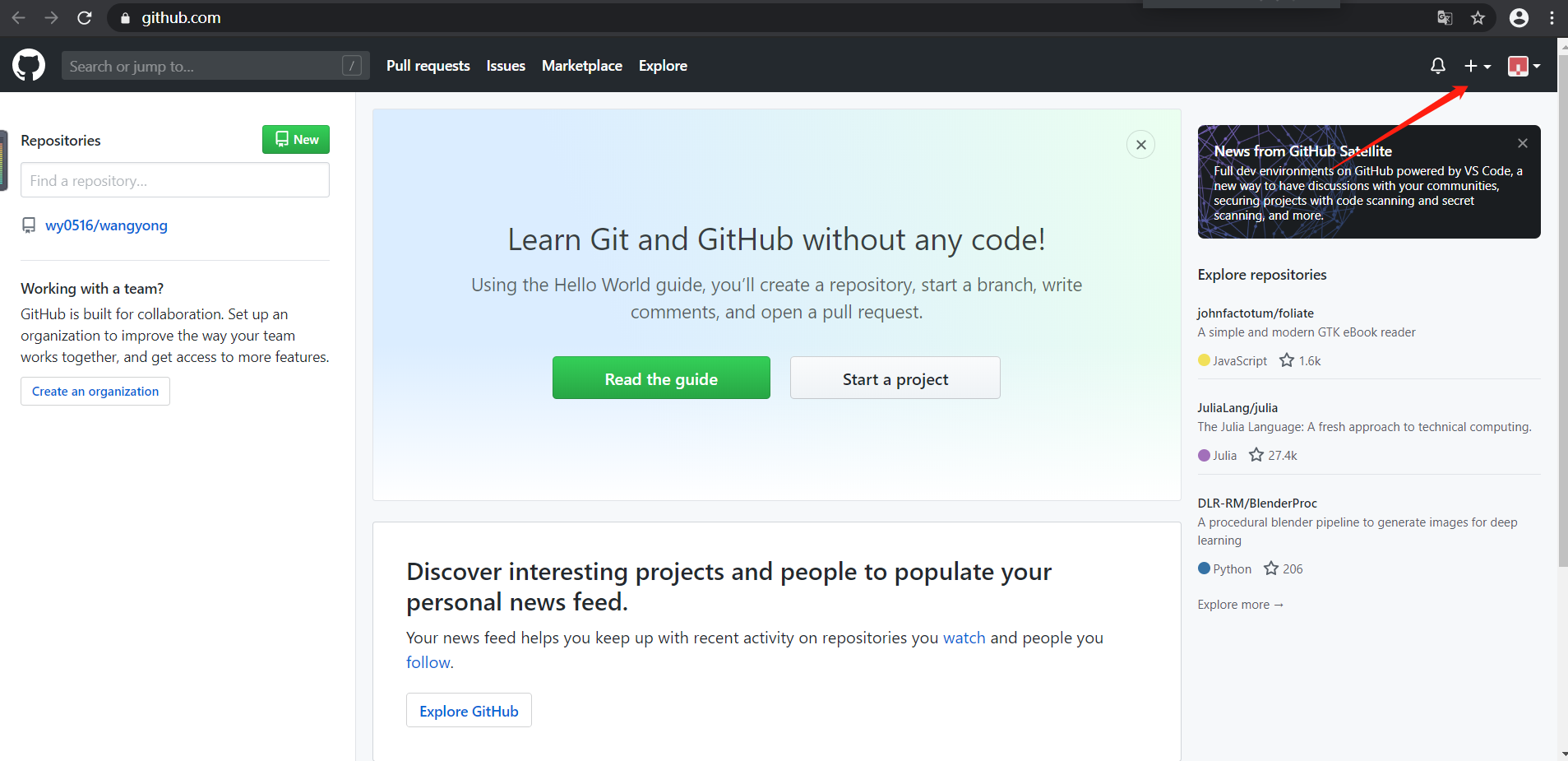Open Issues in the header
This screenshot has height=761, width=1568.
(x=506, y=66)
